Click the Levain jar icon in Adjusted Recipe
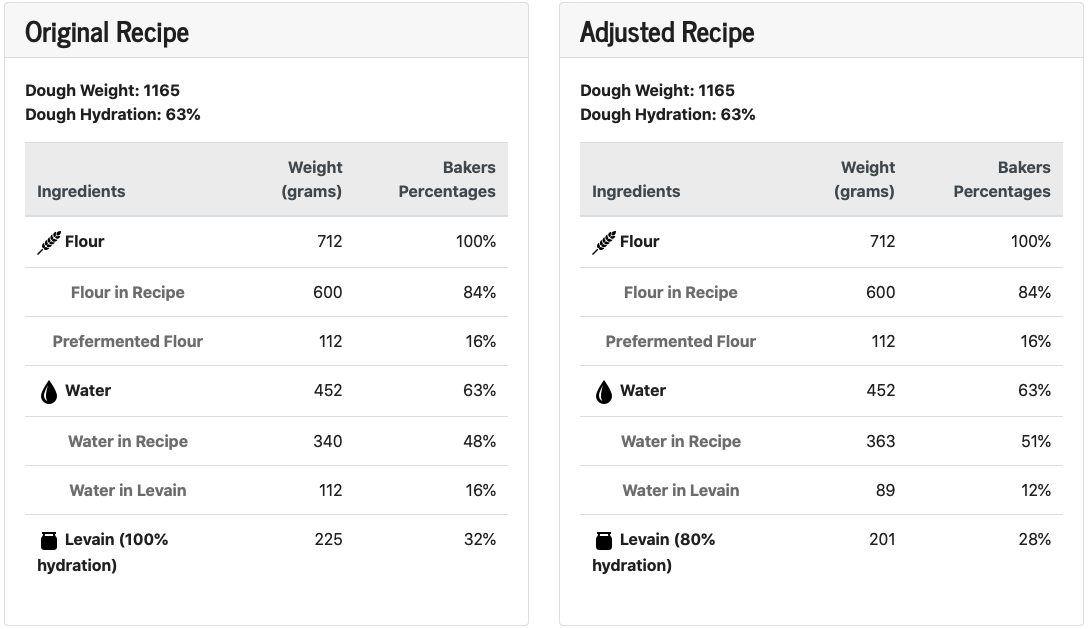This screenshot has width=1088, height=629. [604, 541]
